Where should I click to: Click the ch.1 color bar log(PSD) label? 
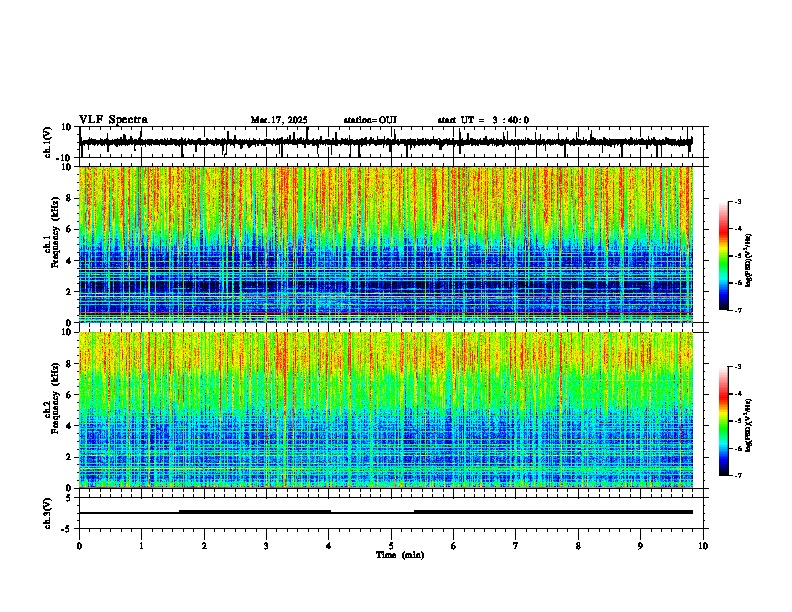tap(749, 261)
